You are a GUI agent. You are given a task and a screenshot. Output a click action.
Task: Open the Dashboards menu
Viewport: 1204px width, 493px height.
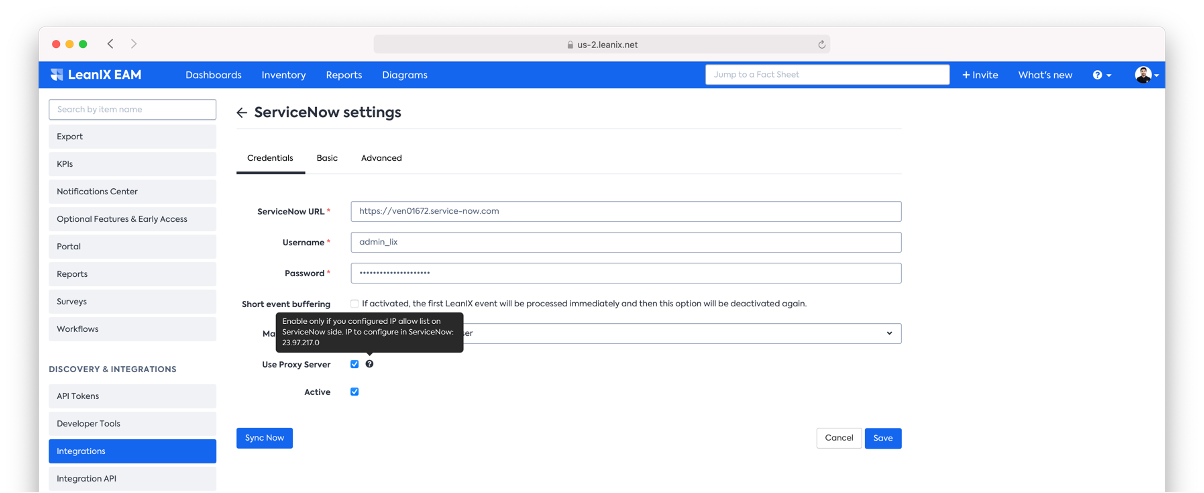click(213, 75)
